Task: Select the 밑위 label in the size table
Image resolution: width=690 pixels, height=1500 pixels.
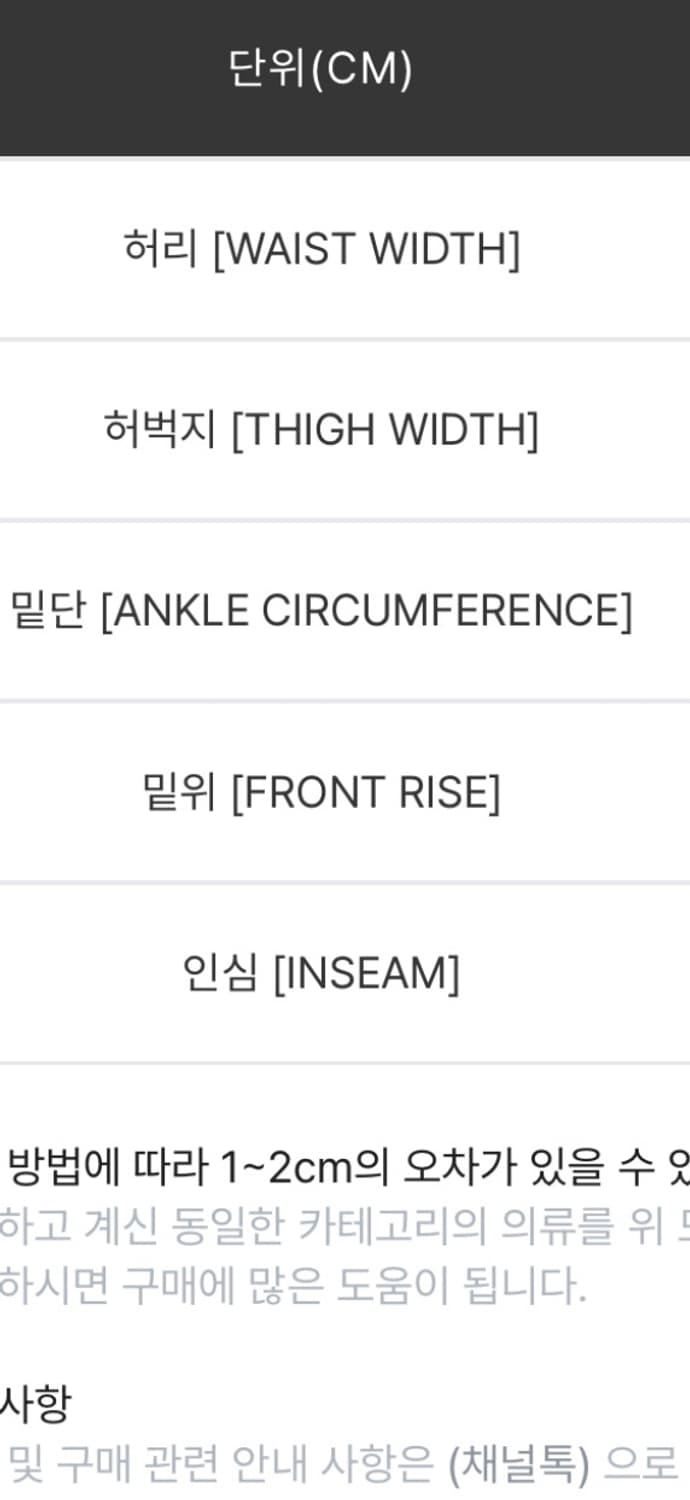Action: pos(180,792)
